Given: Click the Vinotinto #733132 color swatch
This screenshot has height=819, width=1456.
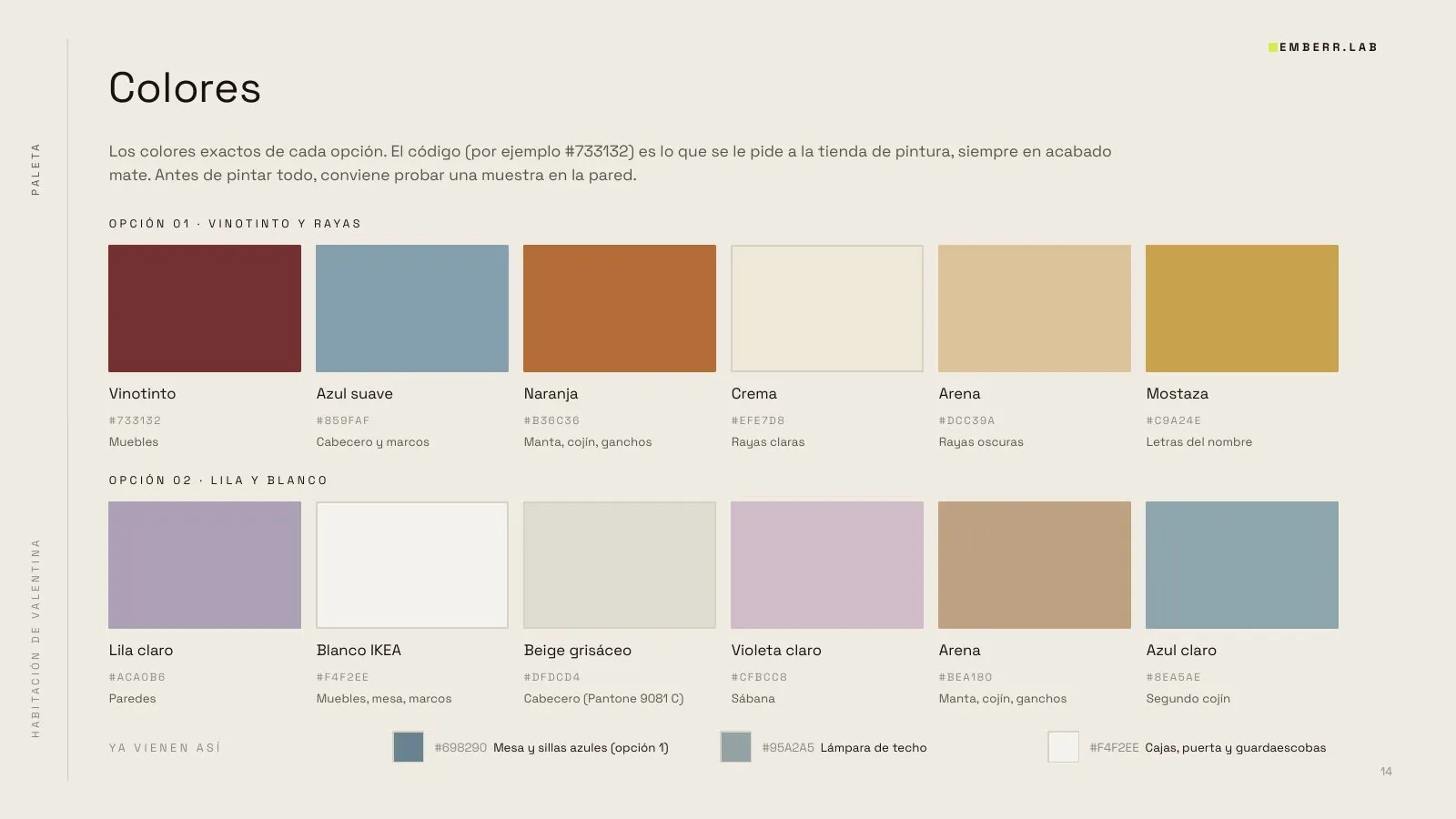Looking at the screenshot, I should [205, 308].
